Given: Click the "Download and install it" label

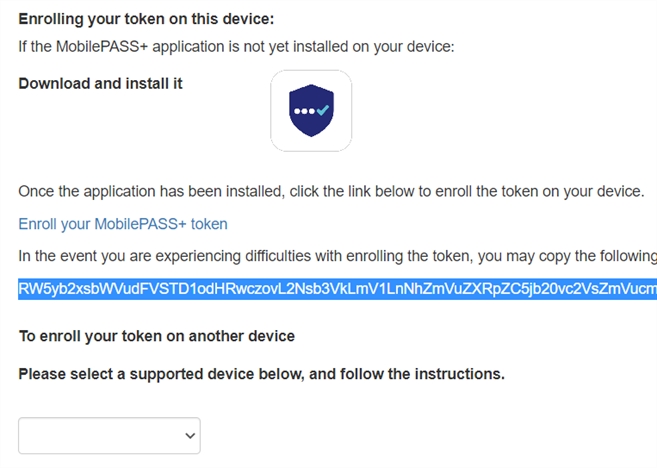Looking at the screenshot, I should point(100,84).
